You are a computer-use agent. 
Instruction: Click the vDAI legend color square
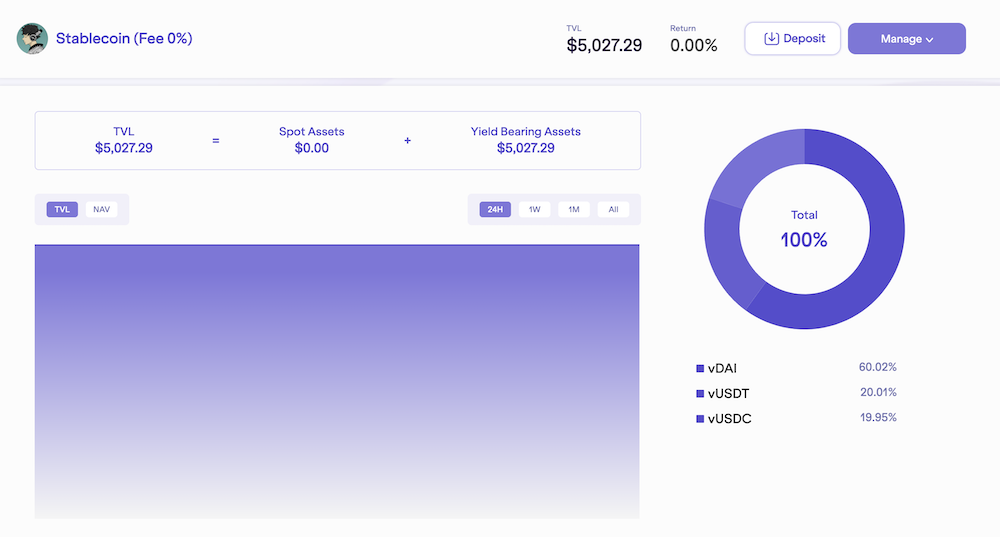point(700,369)
